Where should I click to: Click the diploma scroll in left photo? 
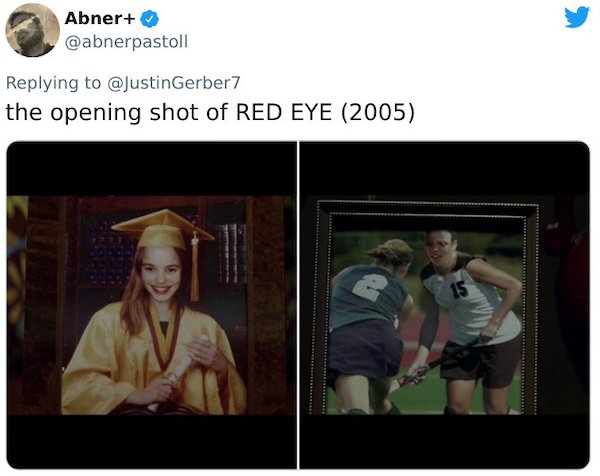click(179, 370)
